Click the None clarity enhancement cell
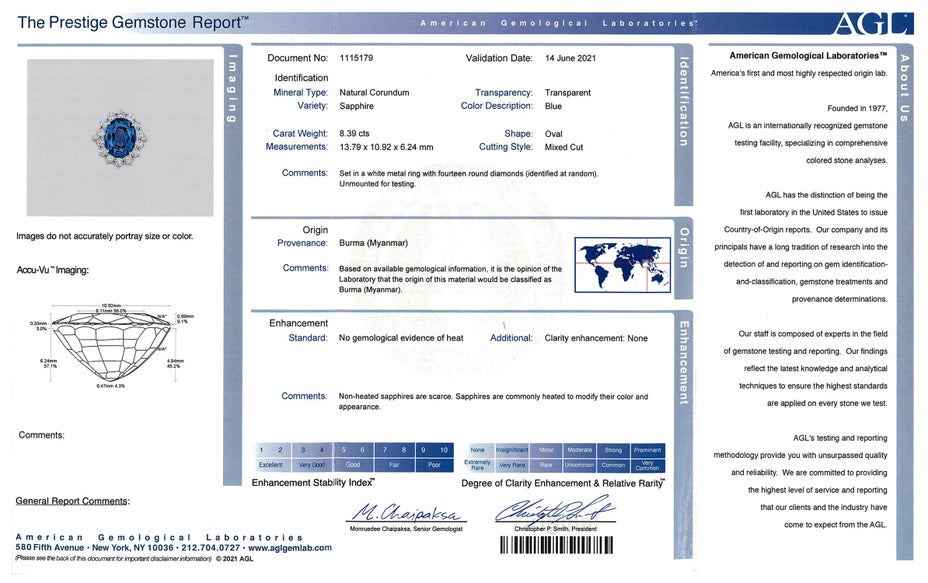928x583 pixels. [x=478, y=450]
